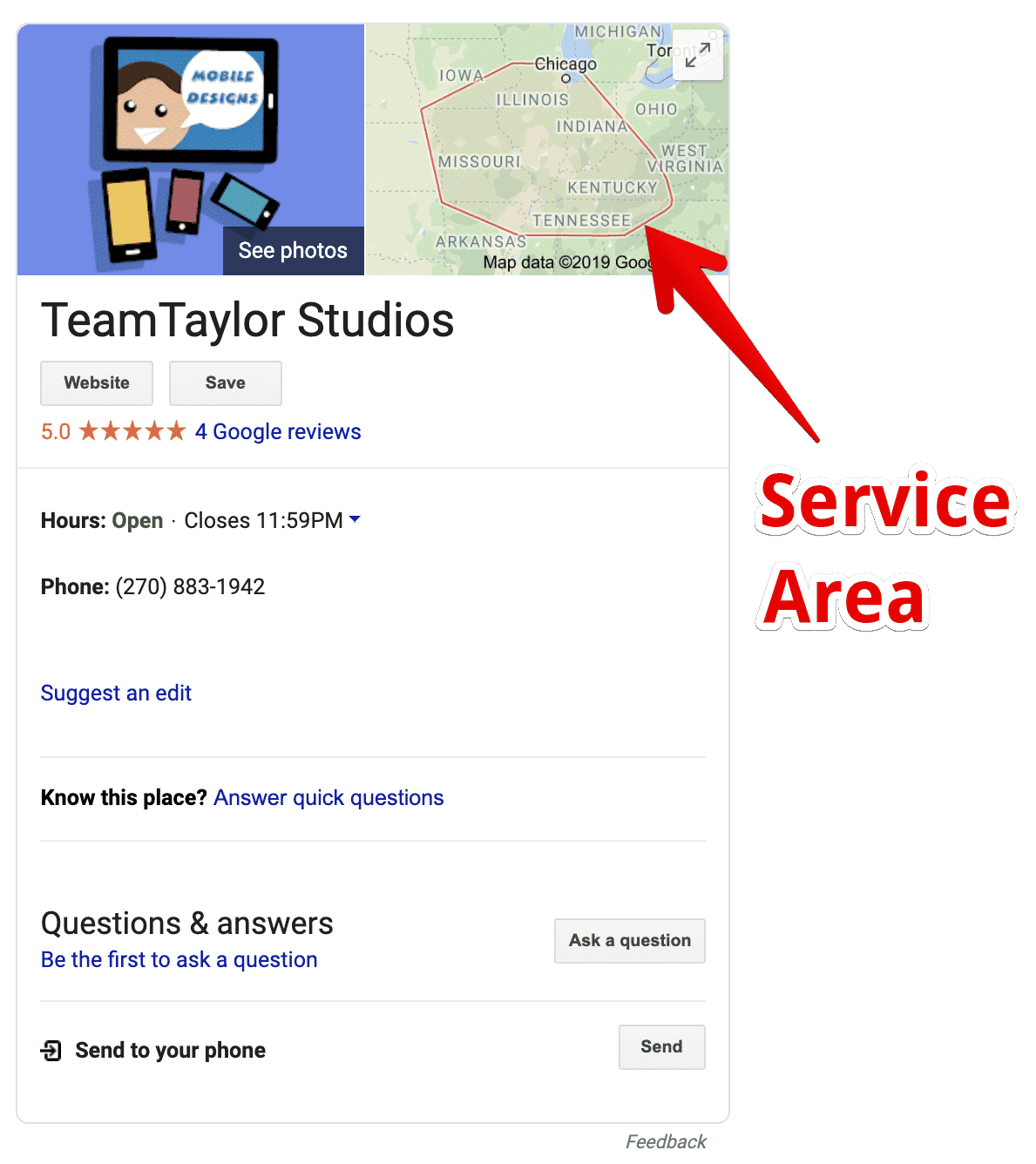Screen dimensions: 1036x1164
Task: Click the Suggest an edit link
Action: [116, 694]
